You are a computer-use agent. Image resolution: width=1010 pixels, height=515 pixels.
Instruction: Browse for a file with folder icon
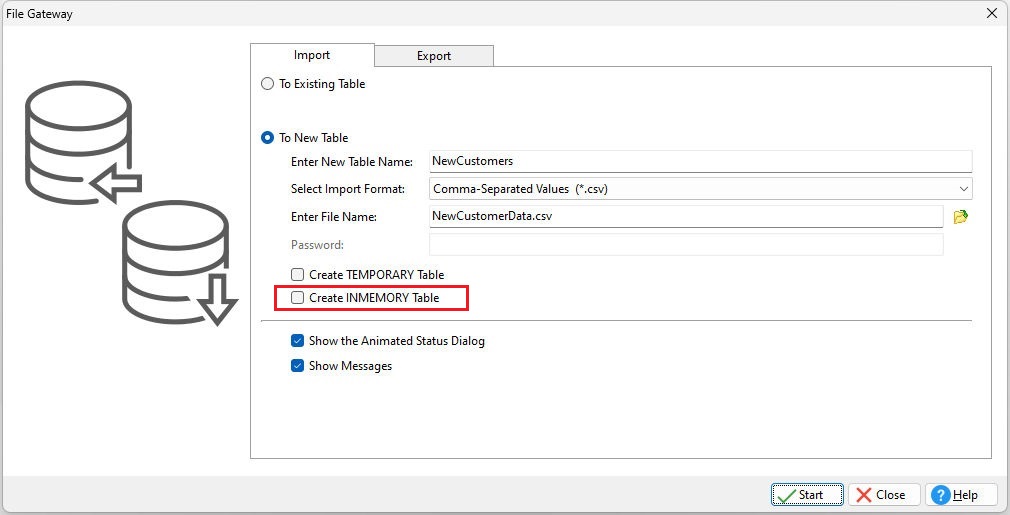pos(960,217)
